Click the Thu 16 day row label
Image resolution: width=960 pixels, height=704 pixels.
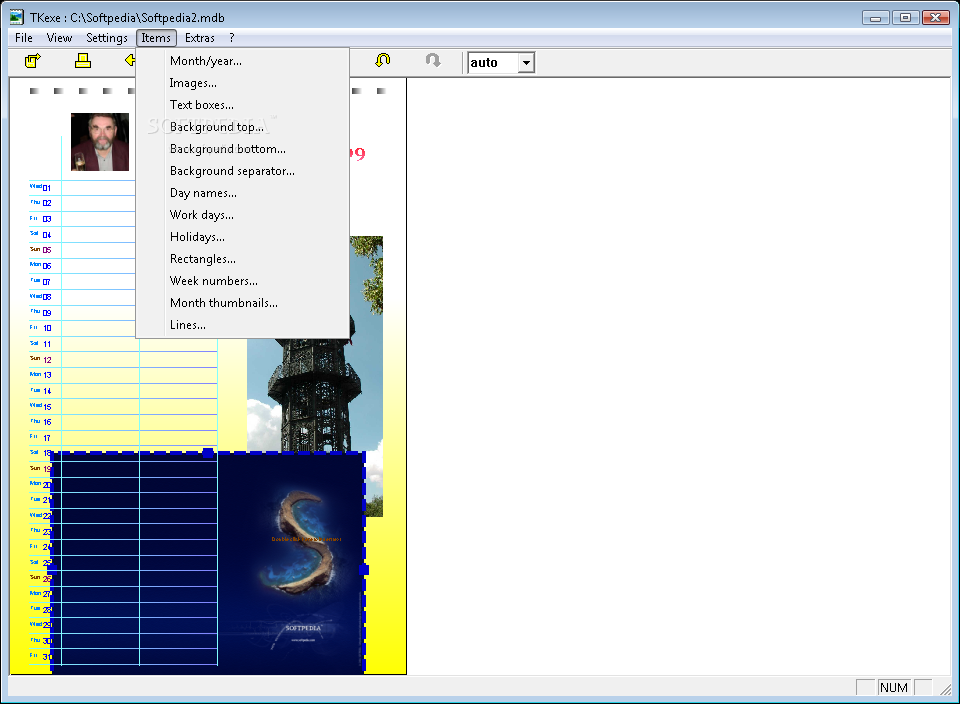tap(40, 422)
